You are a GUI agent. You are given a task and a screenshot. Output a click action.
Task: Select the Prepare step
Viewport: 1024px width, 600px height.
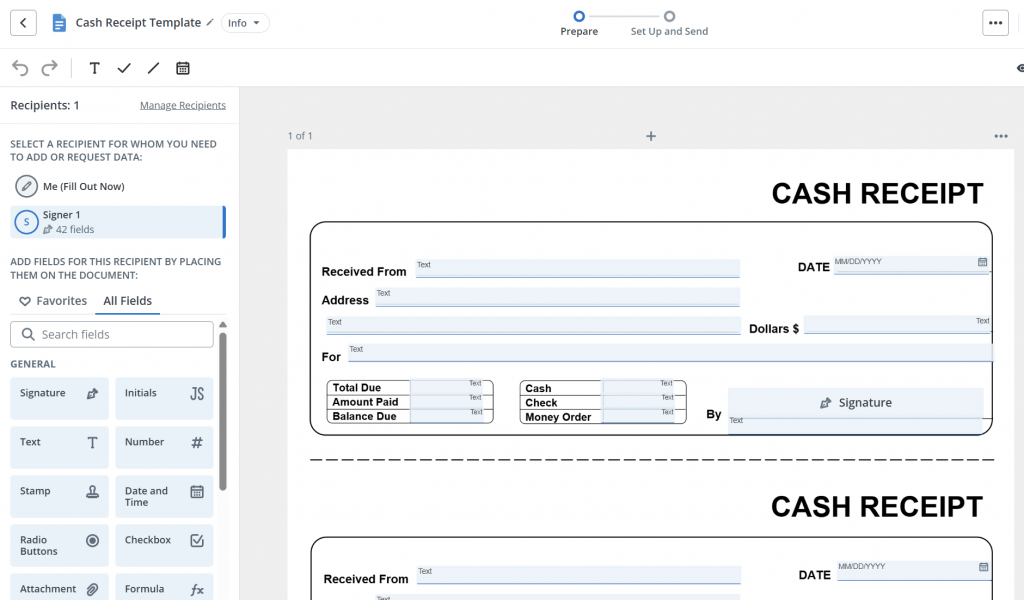[579, 23]
